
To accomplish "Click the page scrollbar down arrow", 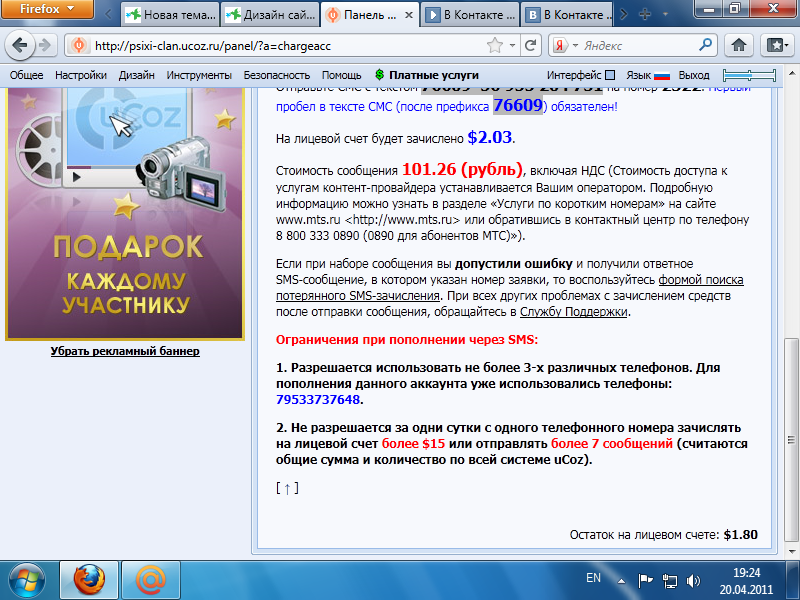I will click(x=792, y=552).
